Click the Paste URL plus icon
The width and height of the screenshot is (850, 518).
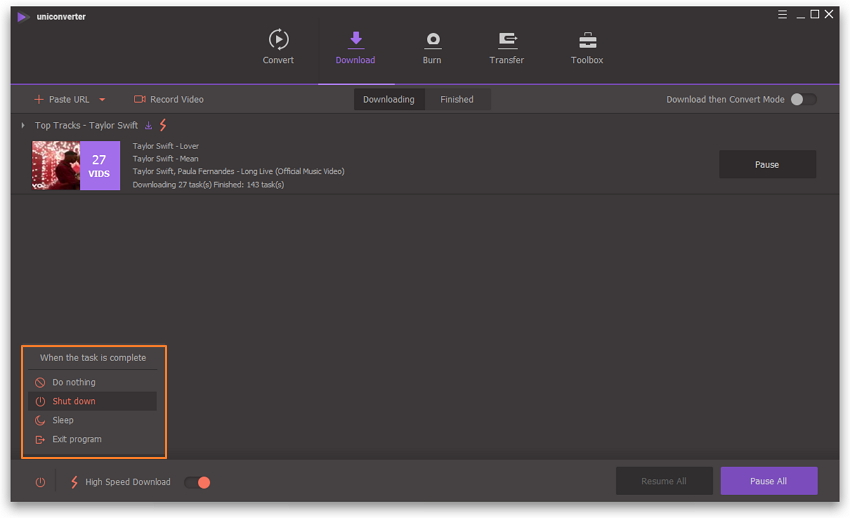(38, 100)
